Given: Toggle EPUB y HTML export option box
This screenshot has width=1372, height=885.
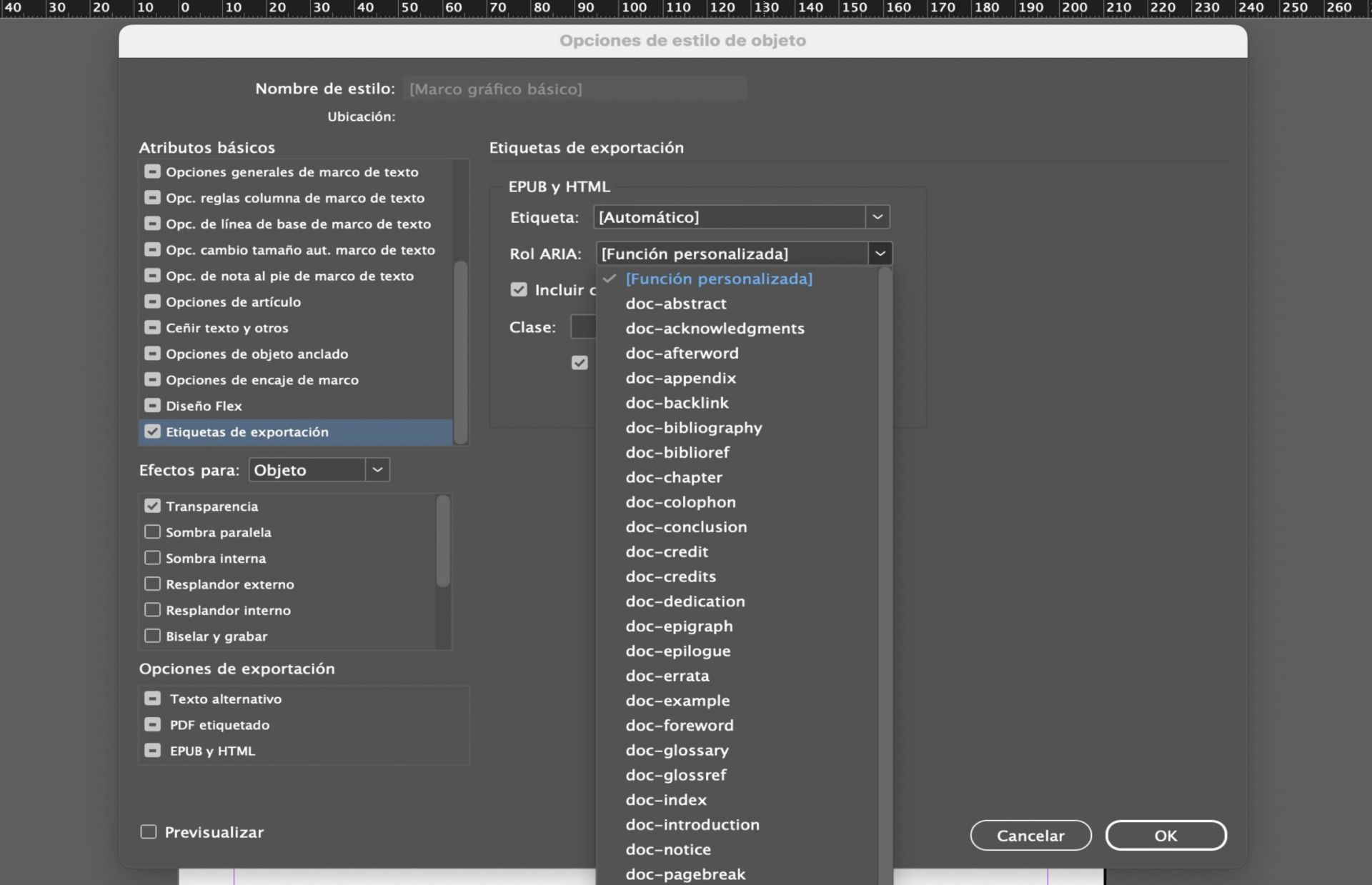Looking at the screenshot, I should pyautogui.click(x=152, y=751).
